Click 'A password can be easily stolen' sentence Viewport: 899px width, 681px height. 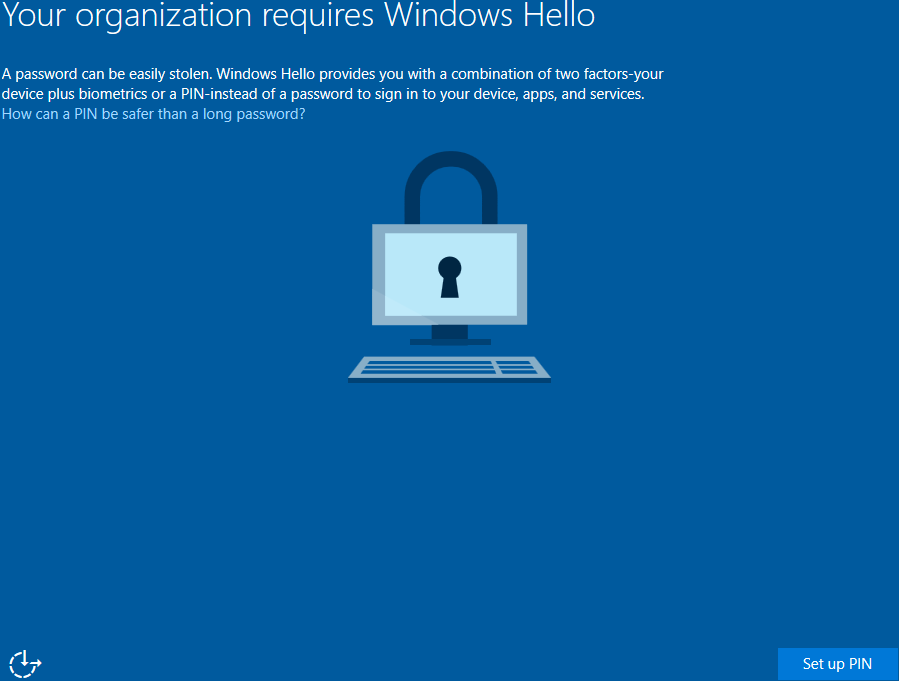(106, 74)
